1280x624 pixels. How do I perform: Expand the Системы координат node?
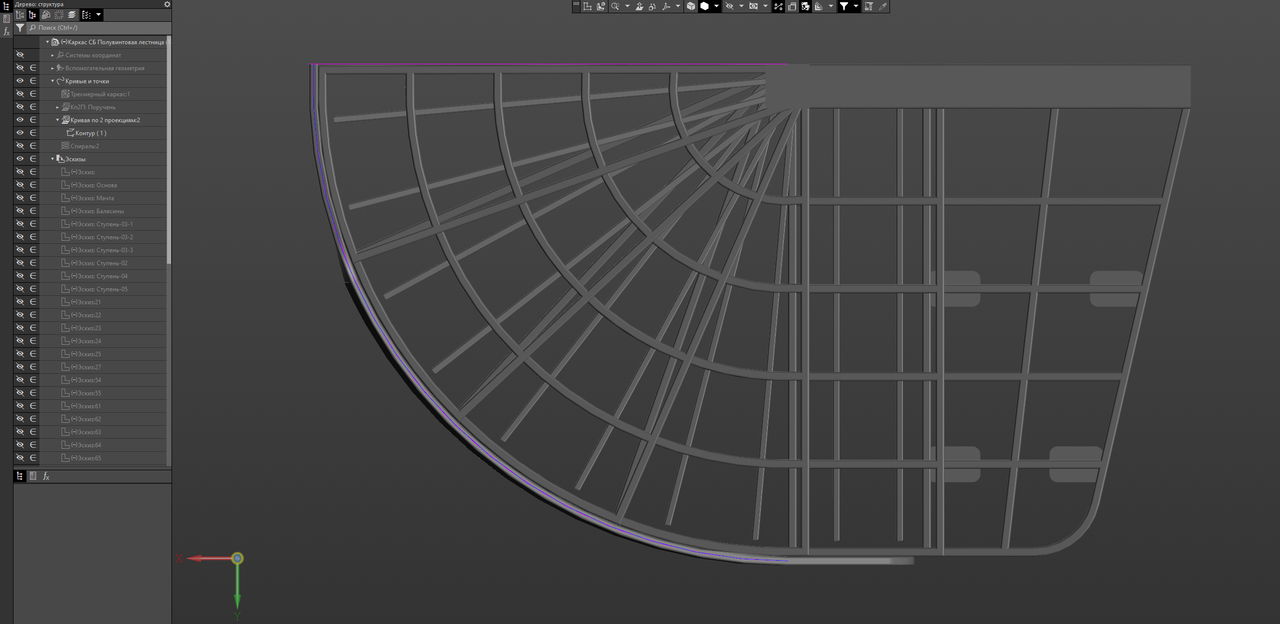[52, 55]
